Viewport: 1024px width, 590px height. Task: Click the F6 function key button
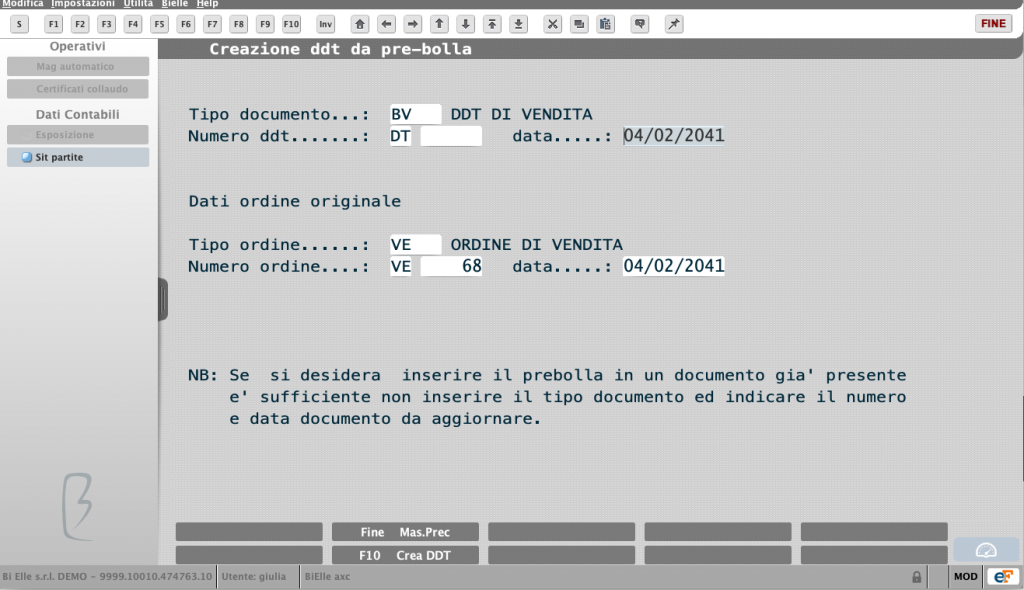click(x=186, y=24)
